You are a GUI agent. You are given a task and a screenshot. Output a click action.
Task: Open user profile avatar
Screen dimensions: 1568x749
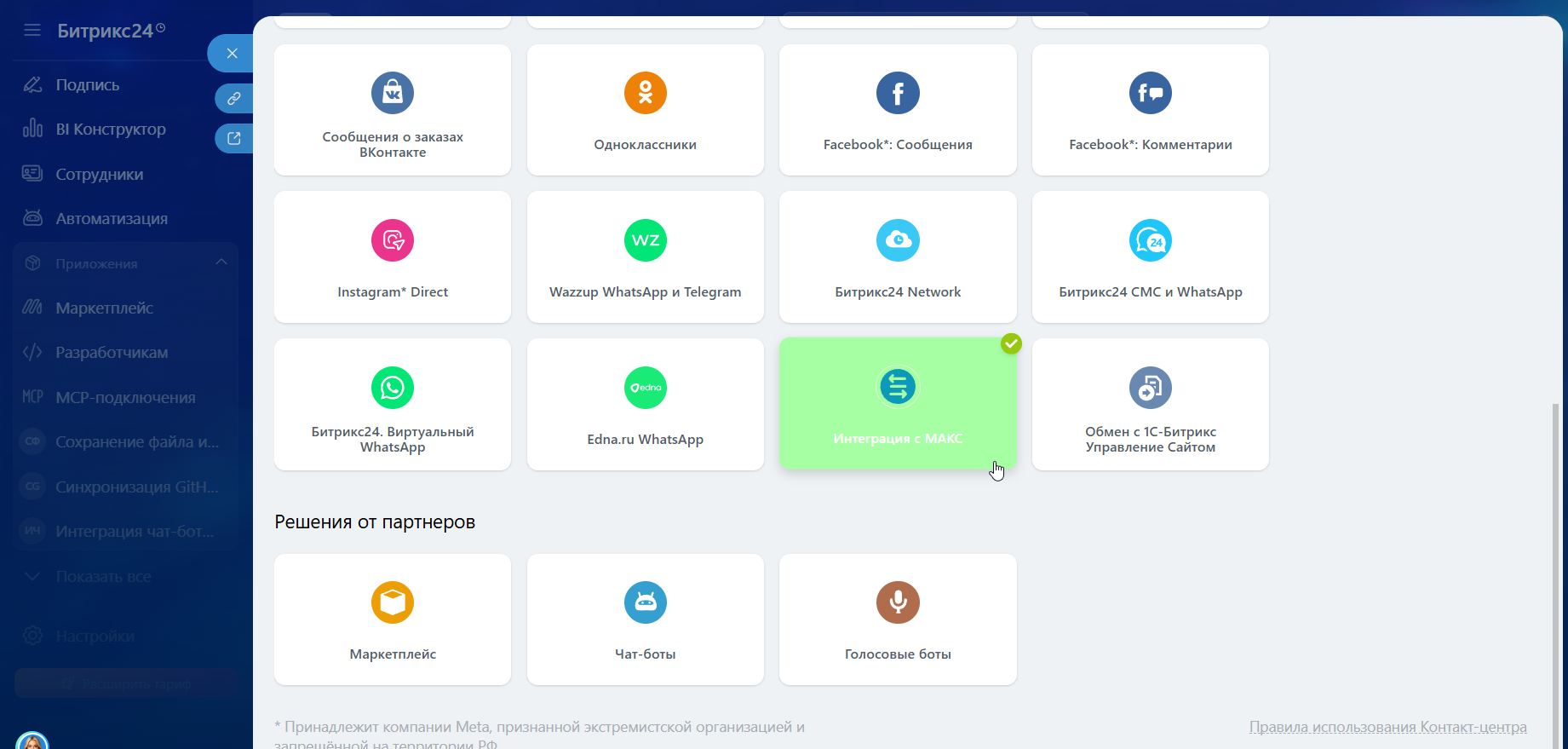click(32, 740)
